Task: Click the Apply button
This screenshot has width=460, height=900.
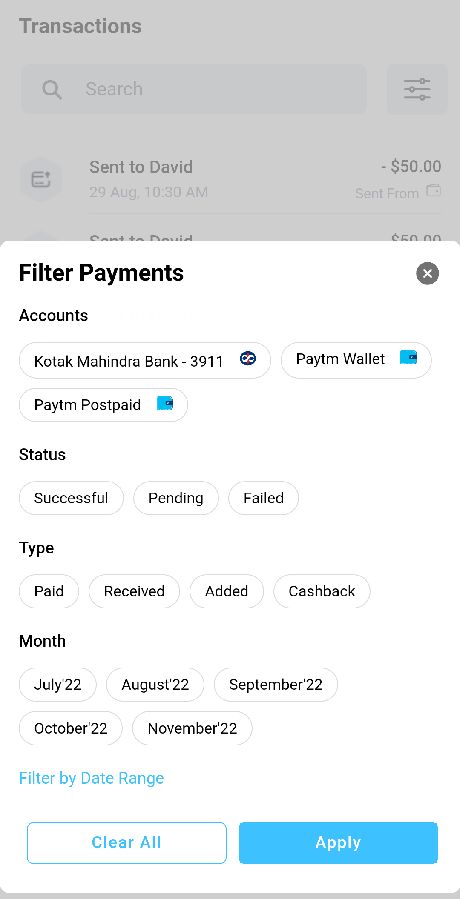Action: click(x=338, y=843)
